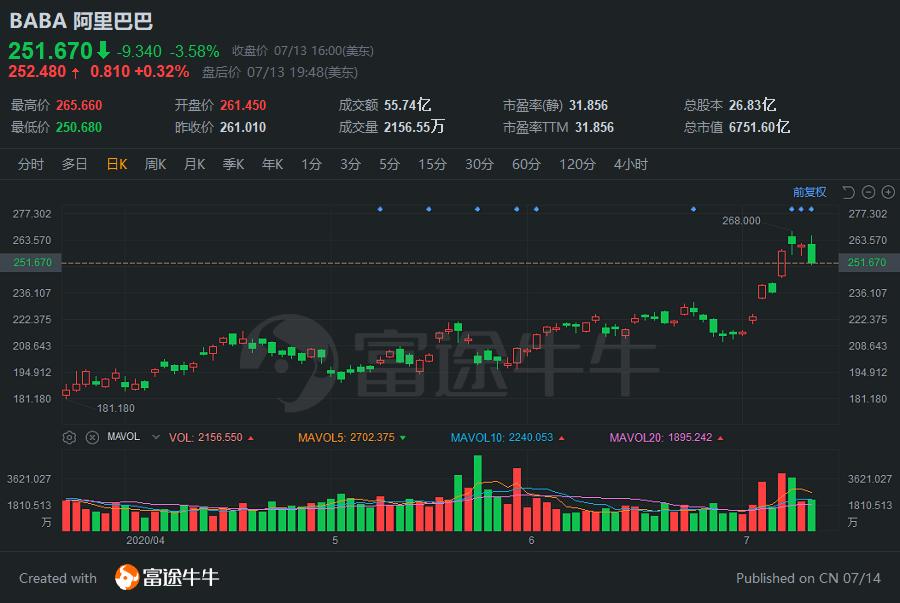Click the 总股本 value 26.83亿
The height and width of the screenshot is (603, 900).
pos(752,106)
